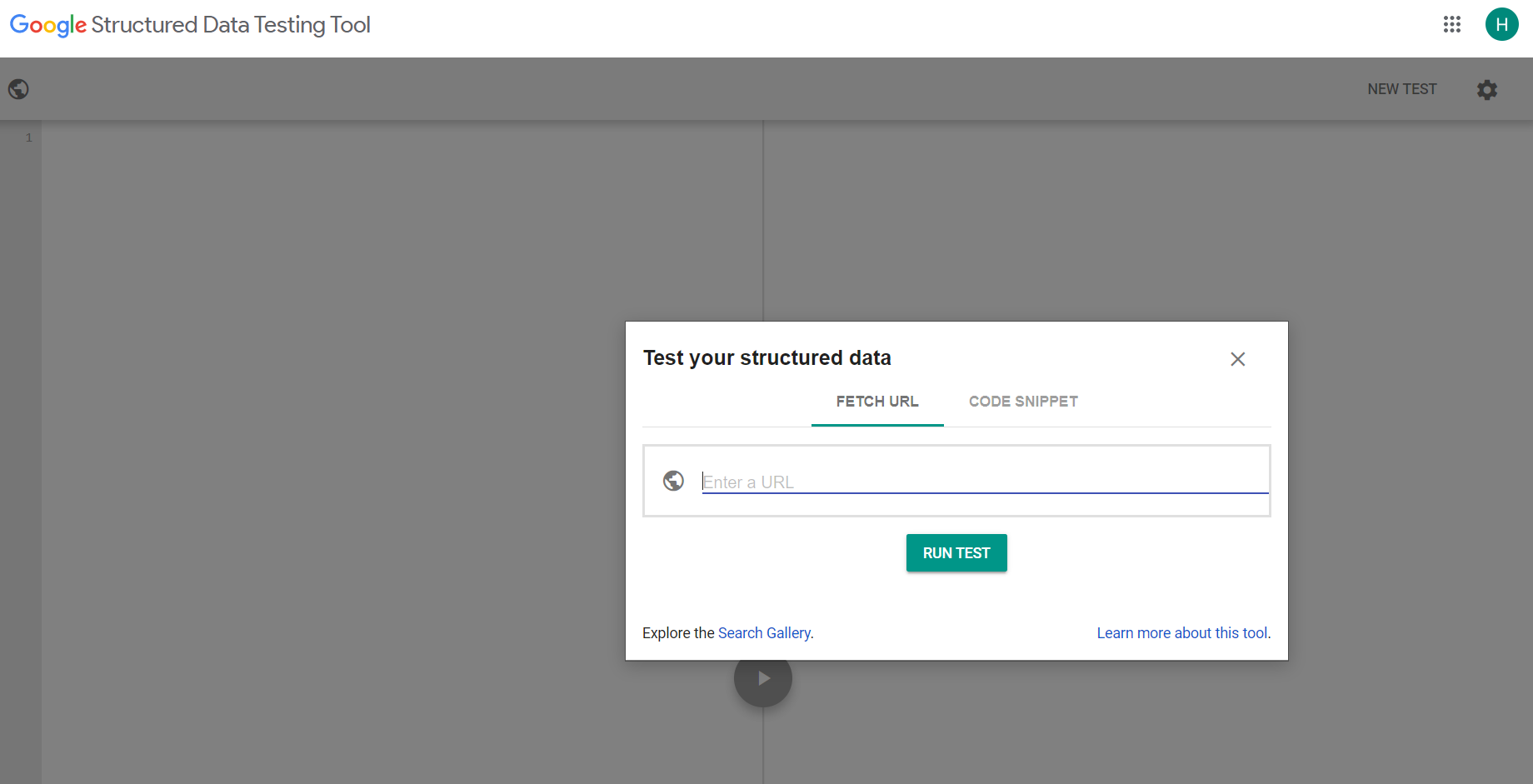
Task: Click the globe icon in the gray toolbar
Action: tap(18, 89)
